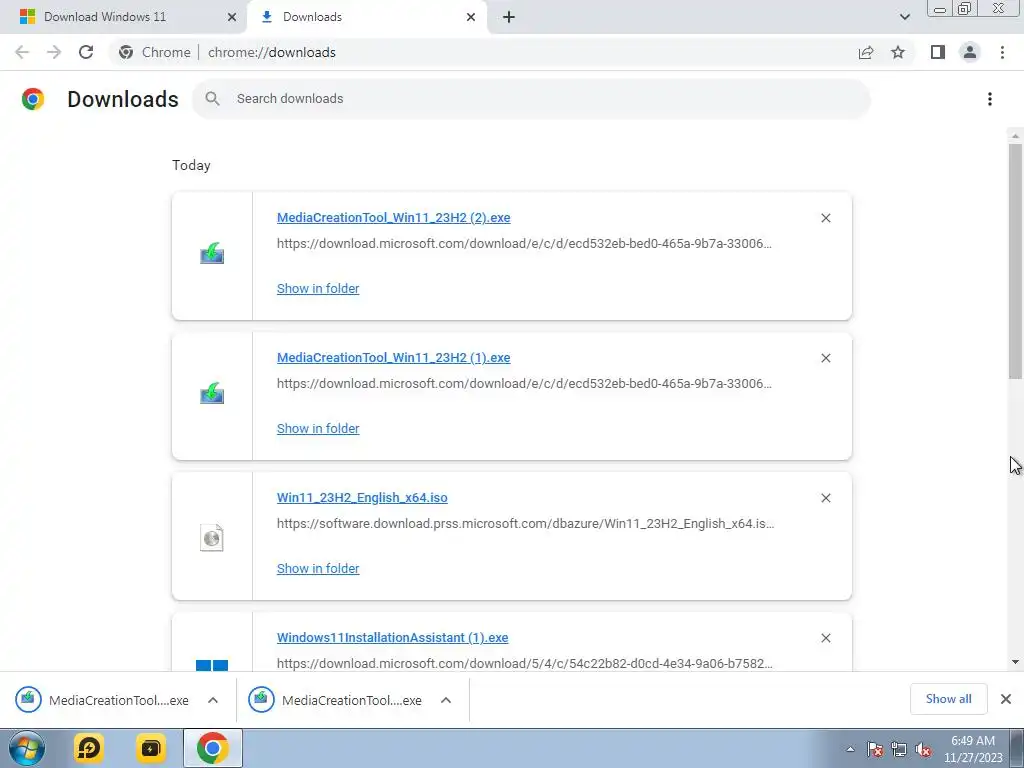Click the network tray icon
This screenshot has width=1024, height=768.
[x=899, y=749]
